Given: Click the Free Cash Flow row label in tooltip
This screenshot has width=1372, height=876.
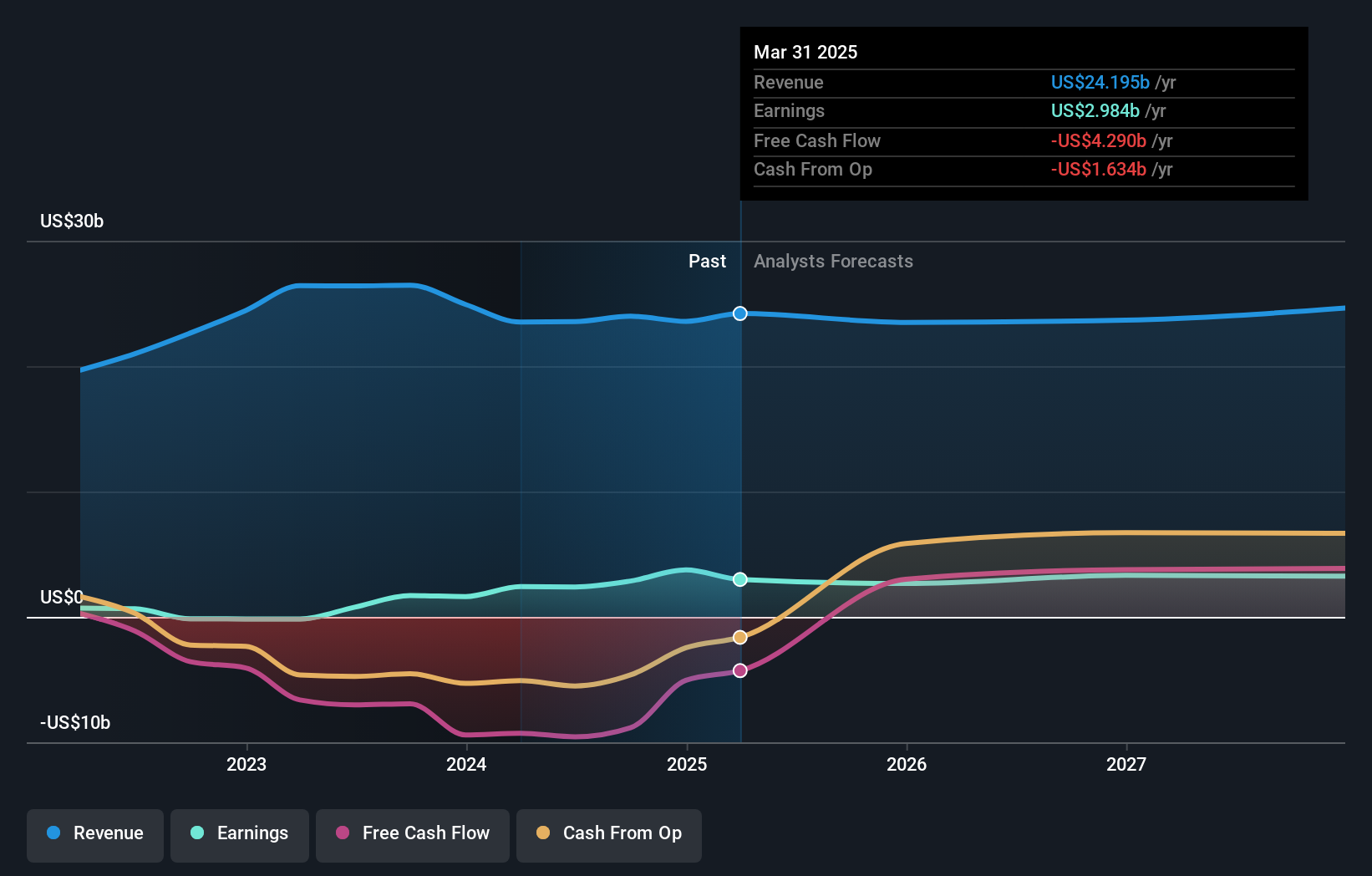Looking at the screenshot, I should 817,140.
